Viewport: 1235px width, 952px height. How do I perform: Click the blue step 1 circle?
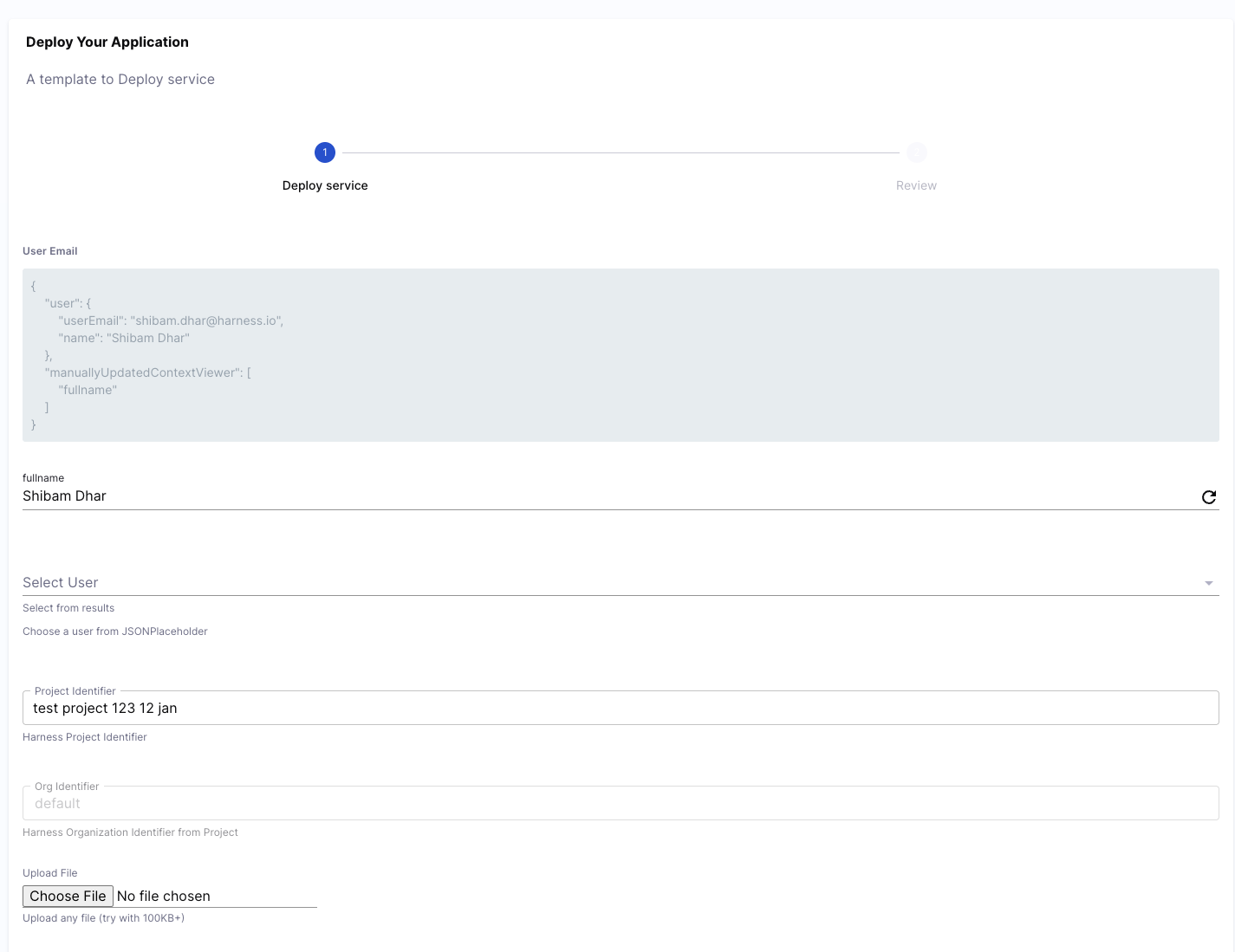[x=325, y=152]
